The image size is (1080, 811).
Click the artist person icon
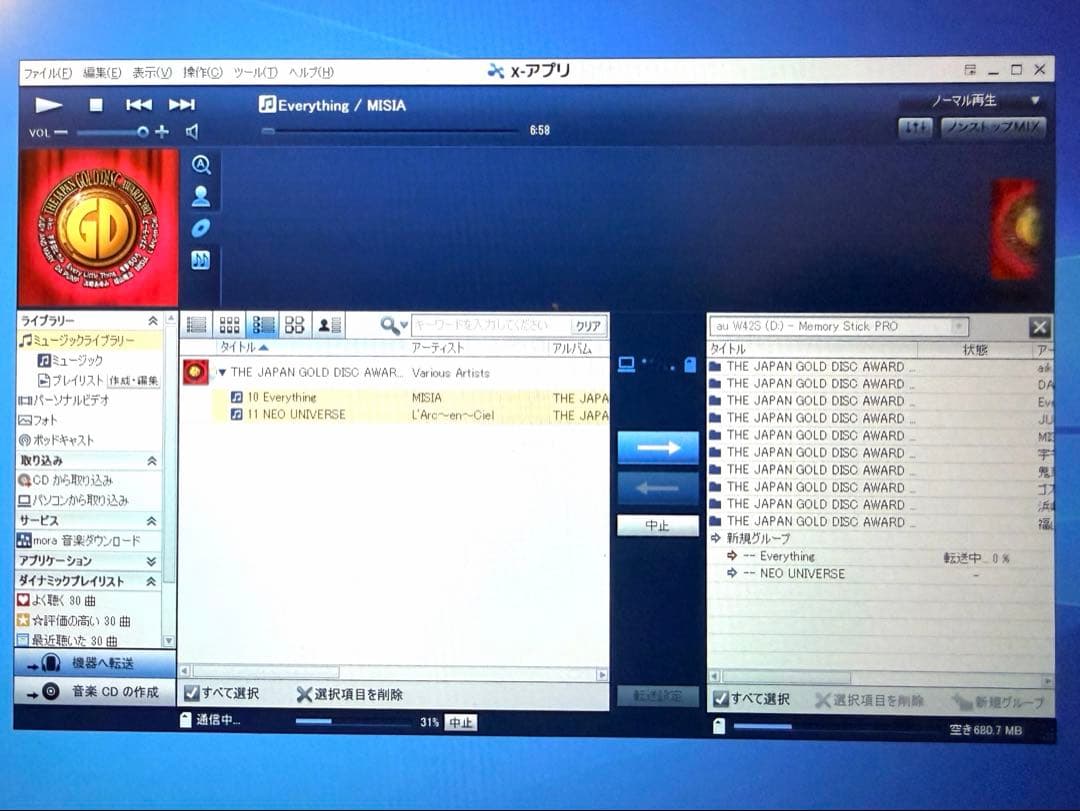[x=200, y=196]
